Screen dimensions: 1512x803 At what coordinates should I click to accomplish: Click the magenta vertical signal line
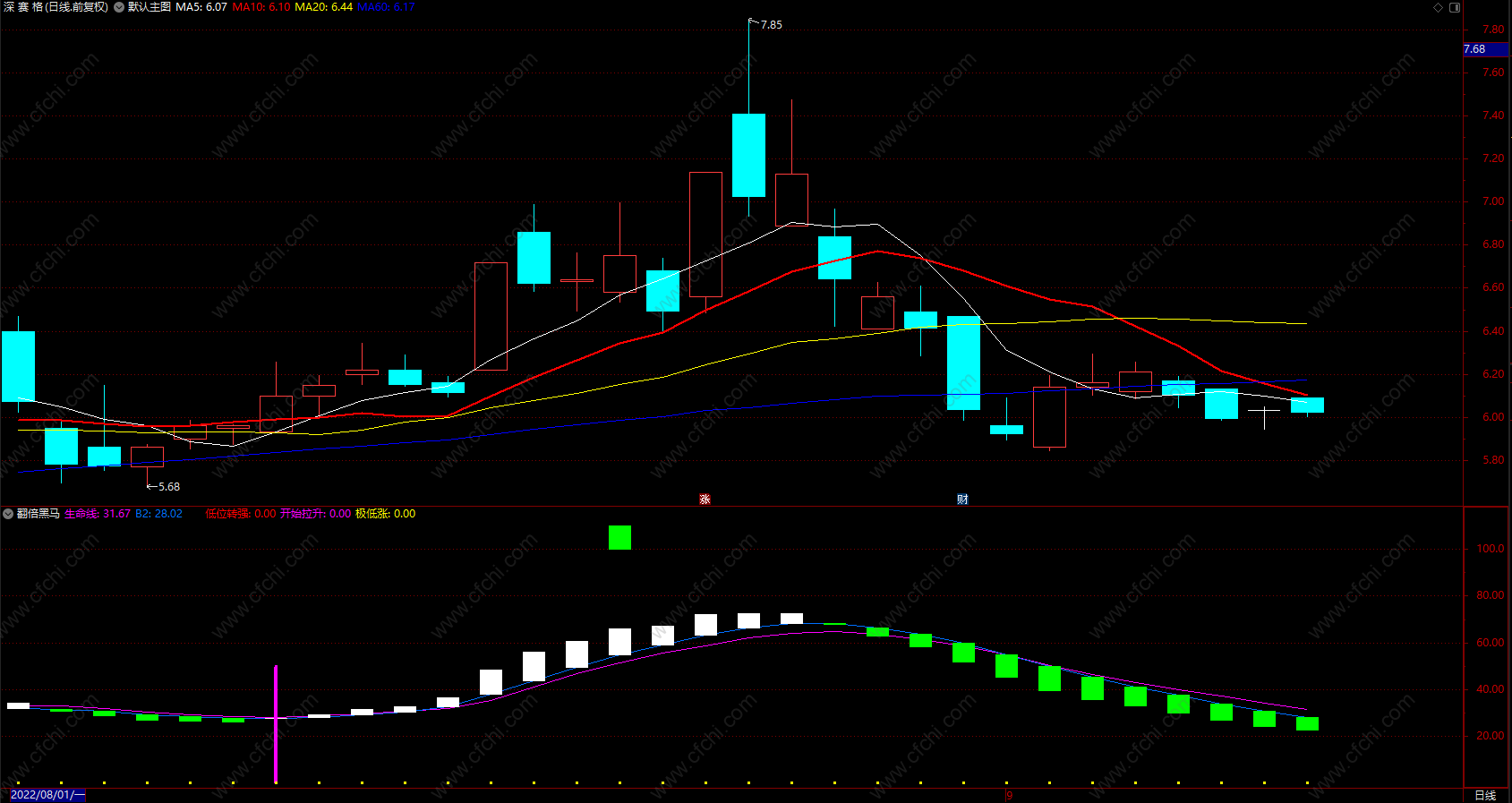pos(276,724)
